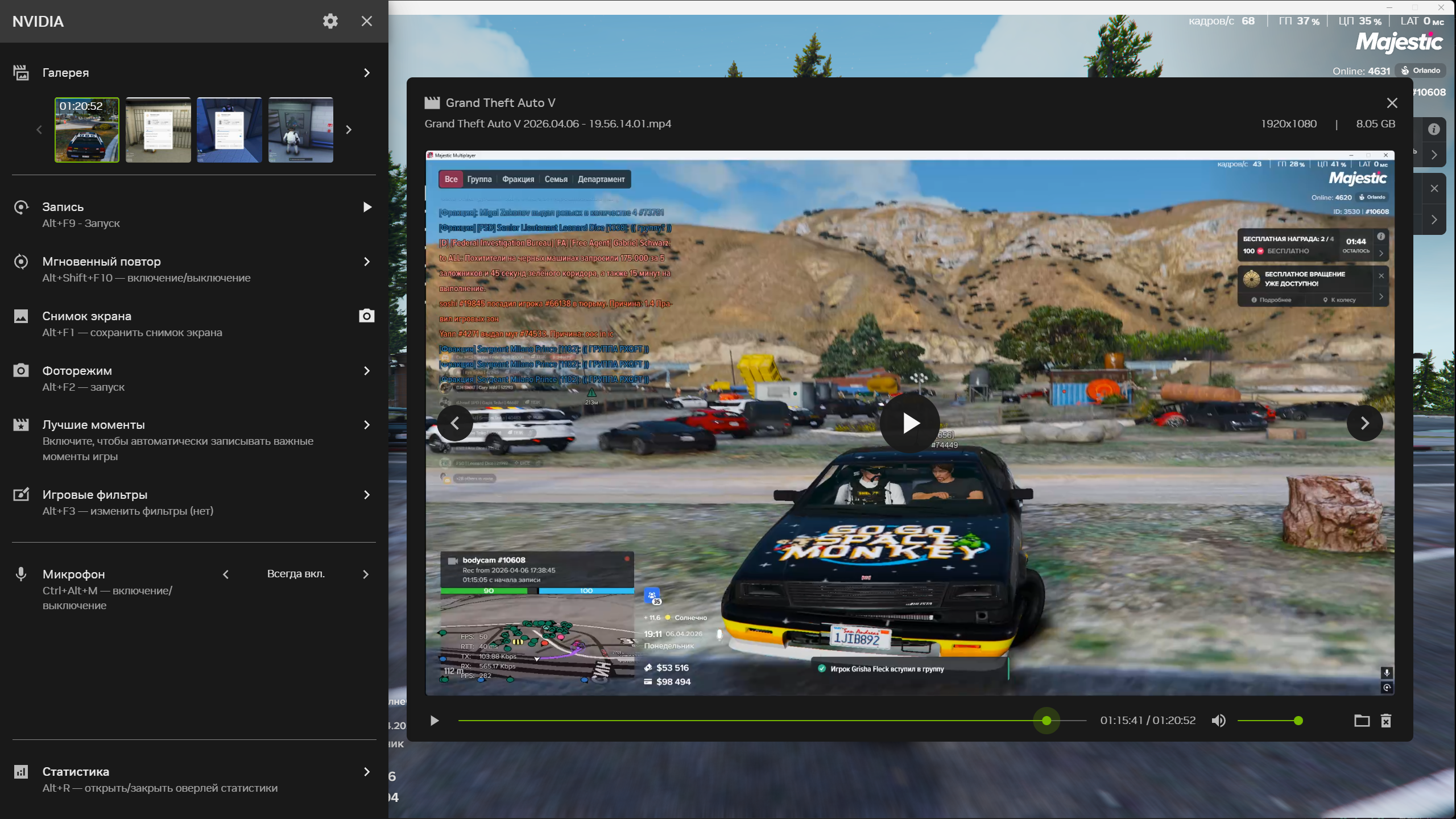1456x819 pixels.
Task: Click the Запись menu row label
Action: 63,207
